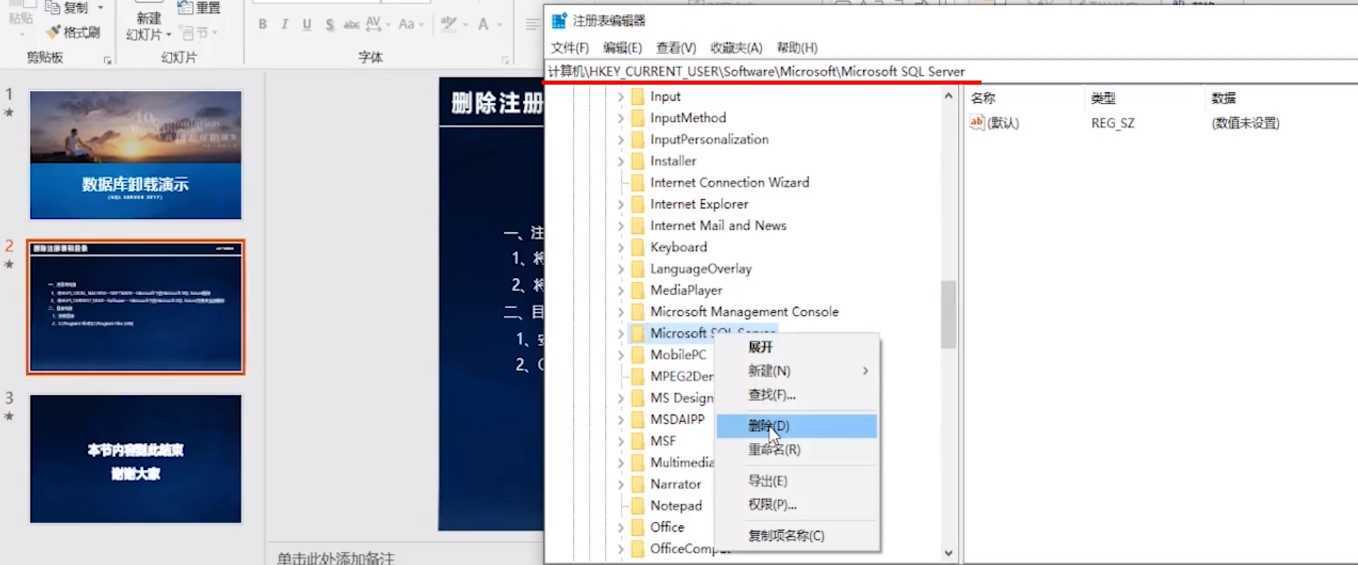Select slide 2 thumbnail in PowerPoint
This screenshot has height=565, width=1358.
(x=135, y=307)
